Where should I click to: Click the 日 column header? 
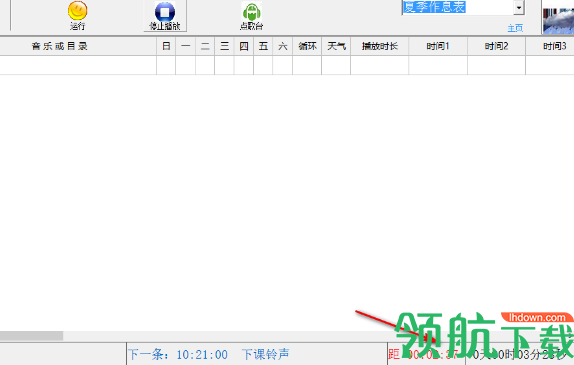pyautogui.click(x=166, y=46)
